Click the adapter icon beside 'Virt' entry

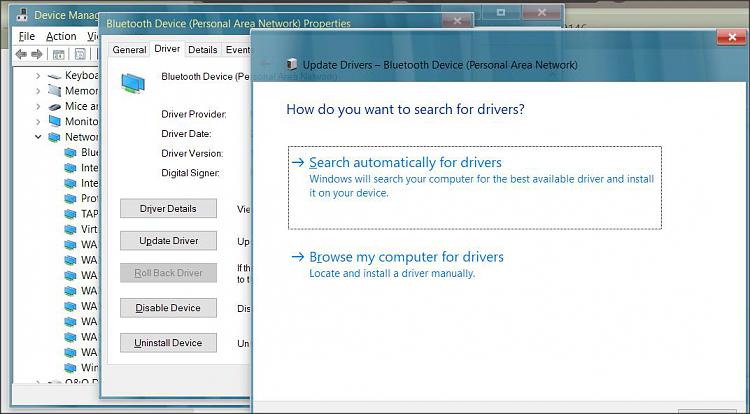coord(70,229)
